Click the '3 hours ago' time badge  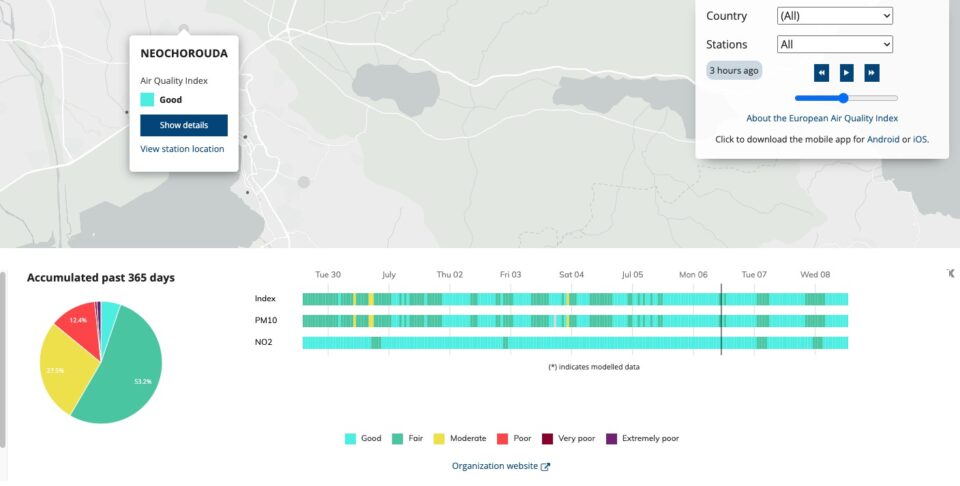pyautogui.click(x=733, y=70)
